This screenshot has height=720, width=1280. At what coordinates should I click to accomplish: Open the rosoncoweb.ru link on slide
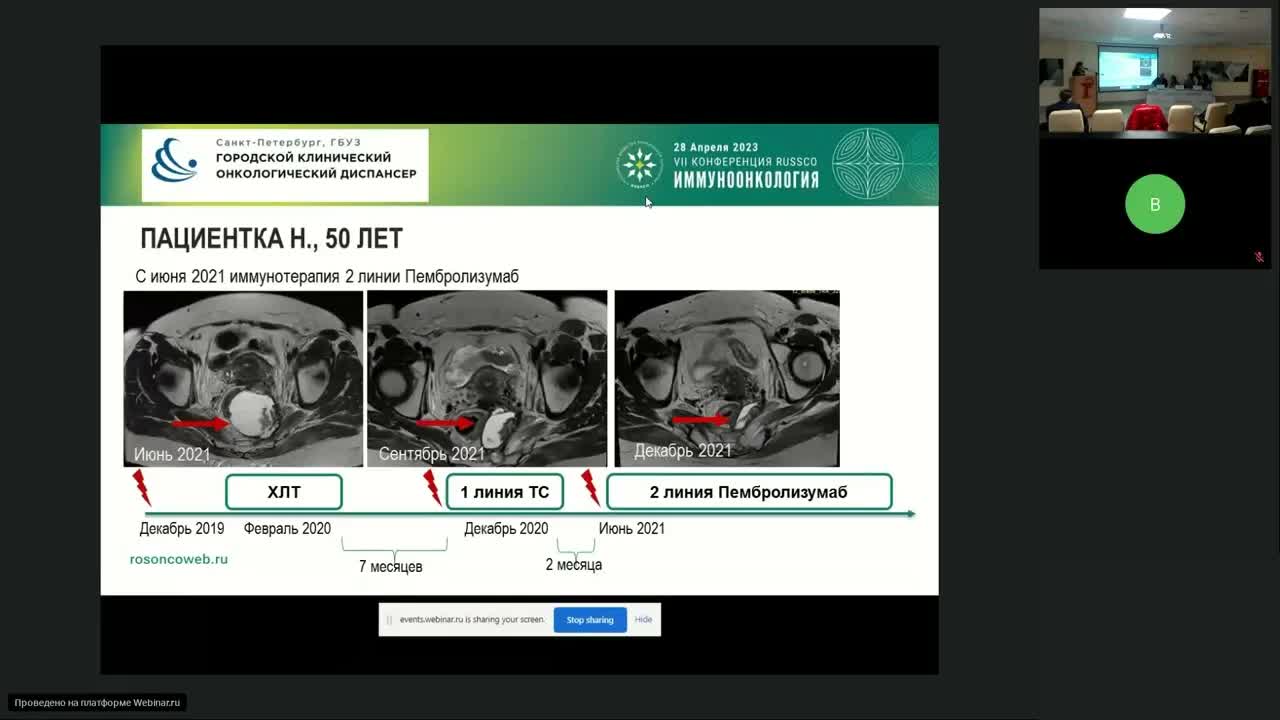click(x=179, y=559)
